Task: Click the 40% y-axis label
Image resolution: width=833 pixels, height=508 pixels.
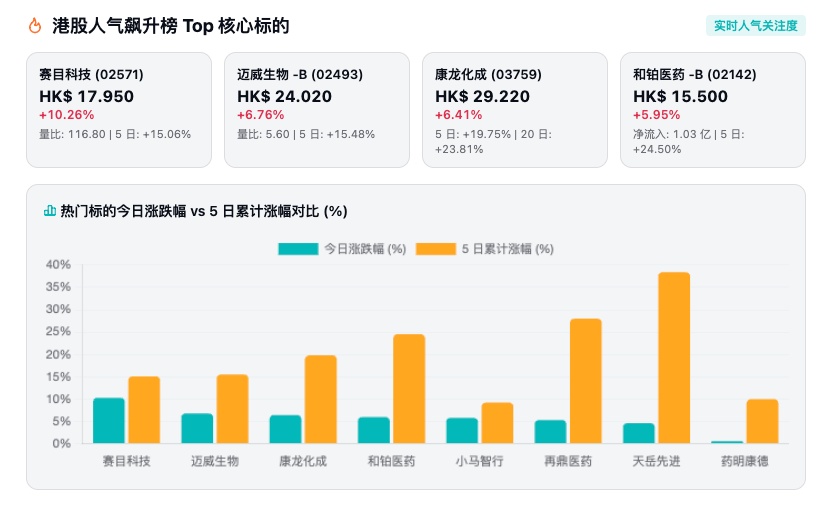Action: pyautogui.click(x=58, y=264)
